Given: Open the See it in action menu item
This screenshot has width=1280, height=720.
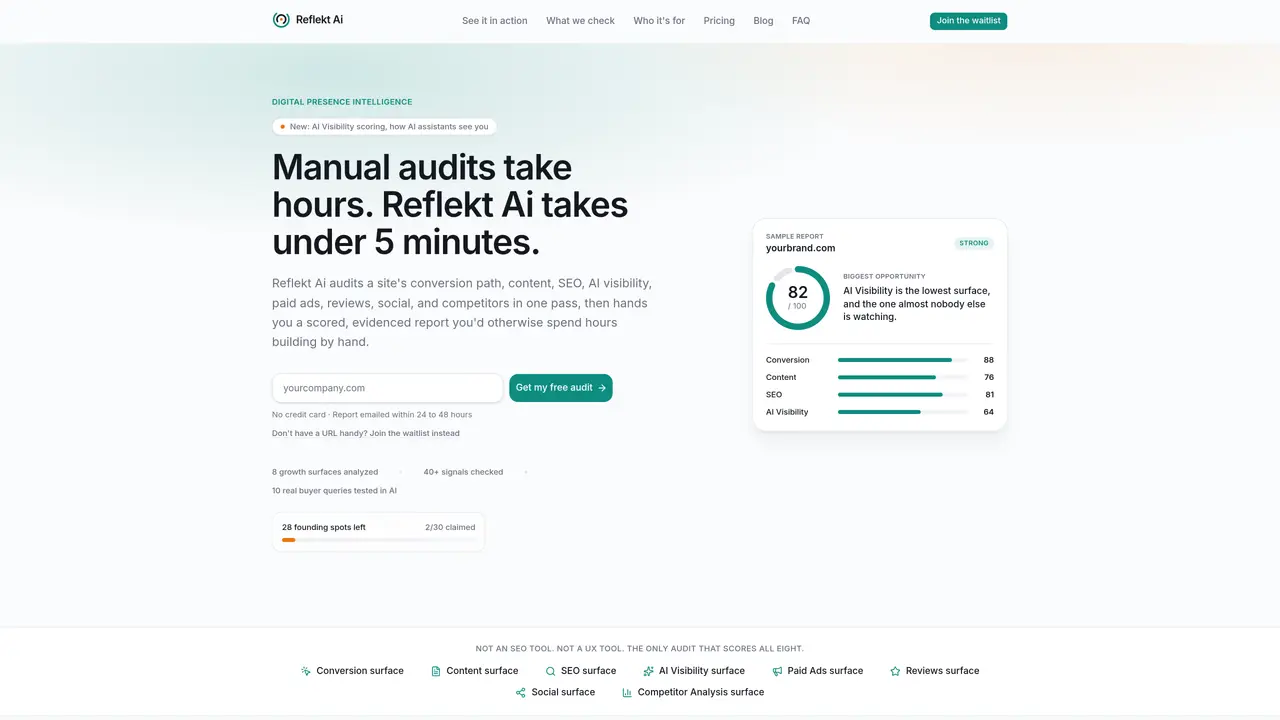Looking at the screenshot, I should (x=495, y=21).
